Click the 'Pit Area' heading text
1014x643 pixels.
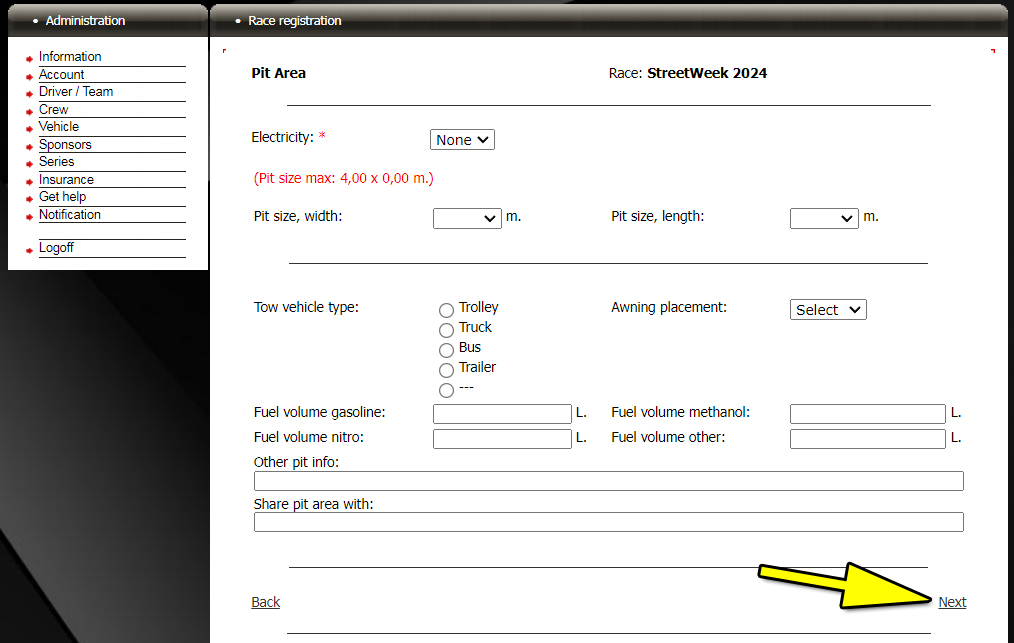coord(279,73)
